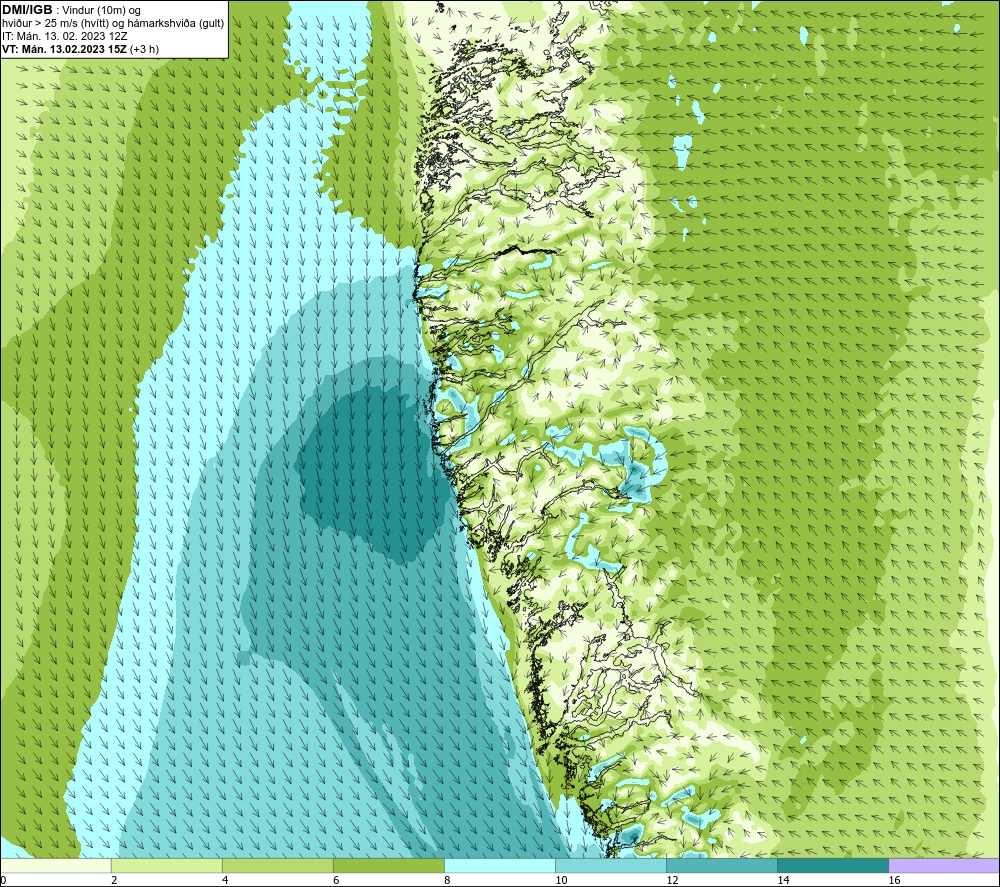Click the scale label "6"
Screen dimensions: 1000x887
click(336, 880)
